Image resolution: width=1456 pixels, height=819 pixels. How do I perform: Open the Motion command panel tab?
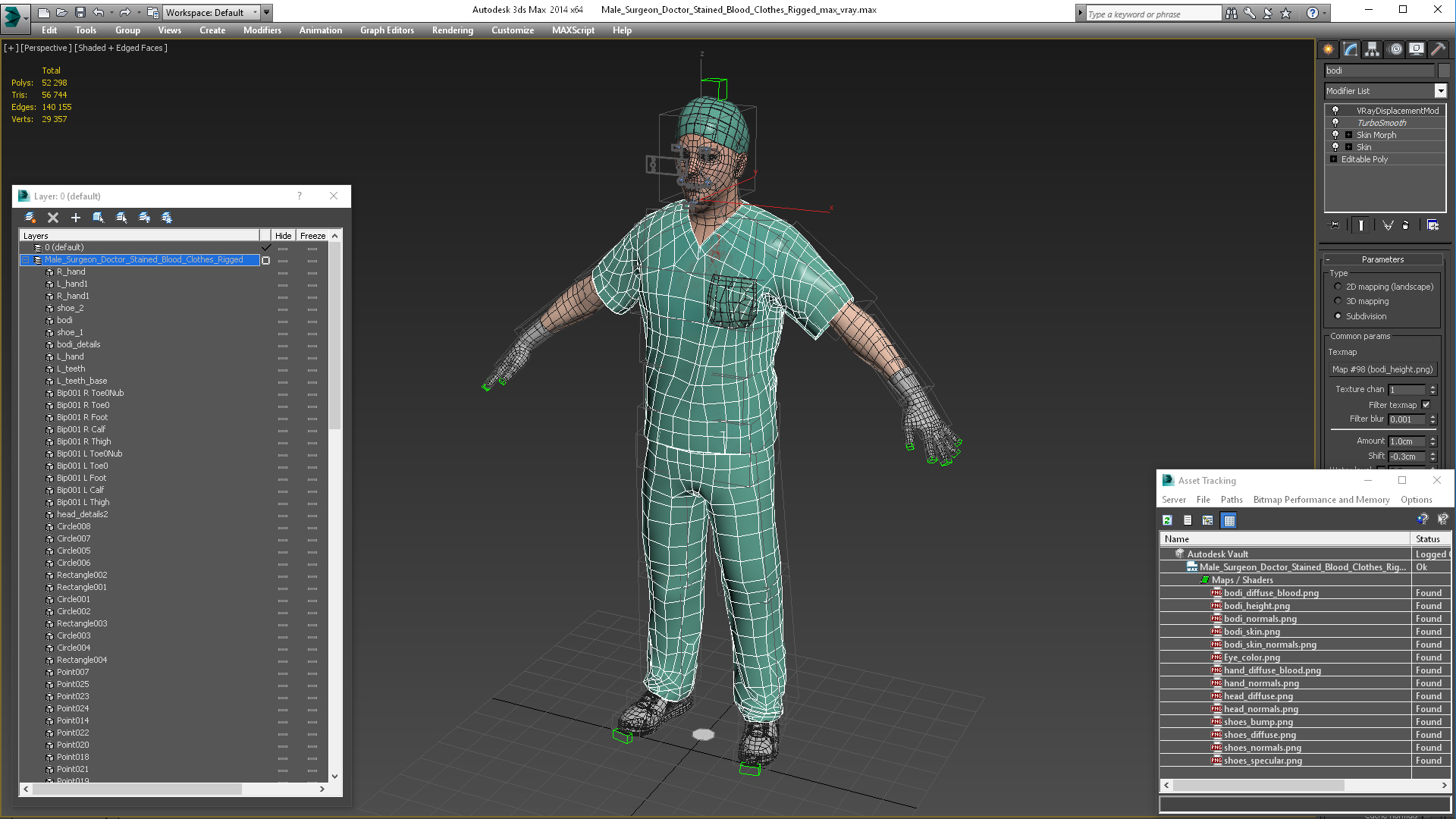[1395, 49]
